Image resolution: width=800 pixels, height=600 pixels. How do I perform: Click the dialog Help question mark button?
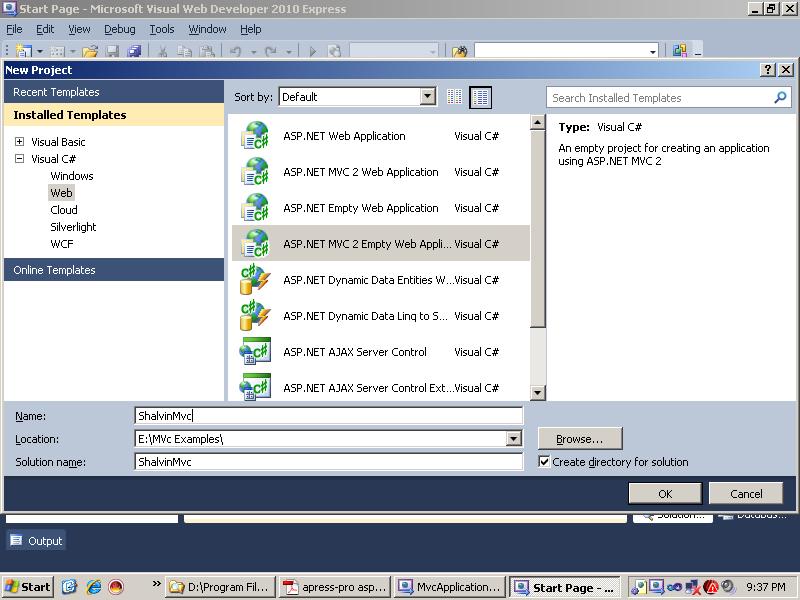point(767,69)
